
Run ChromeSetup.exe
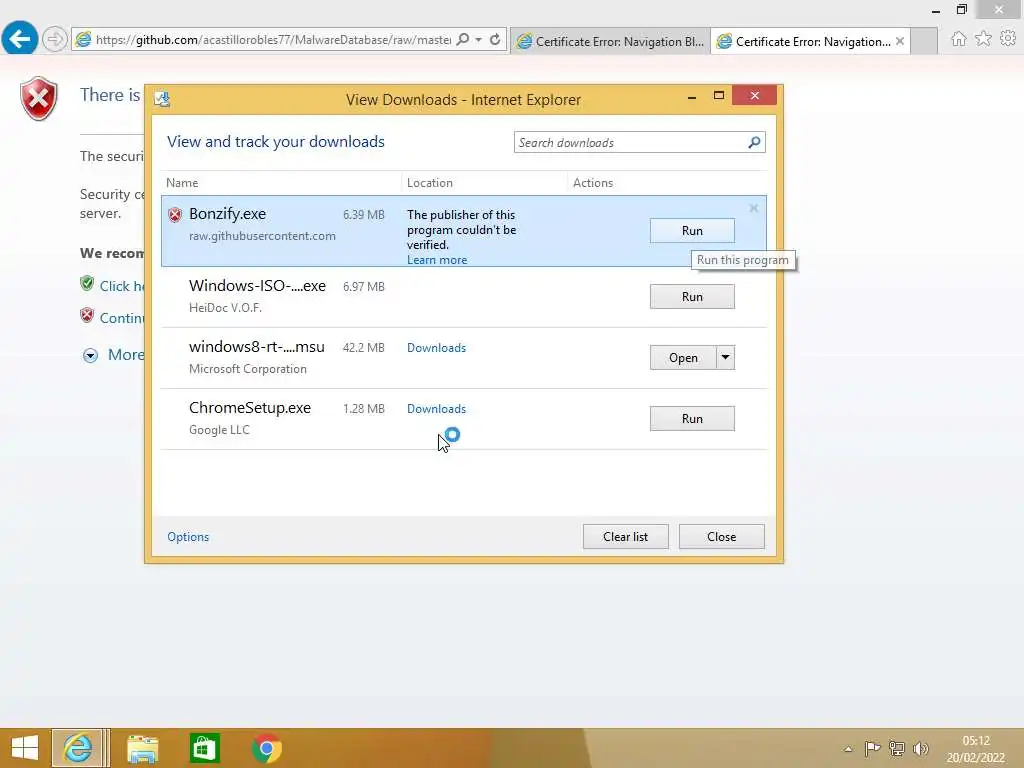692,419
